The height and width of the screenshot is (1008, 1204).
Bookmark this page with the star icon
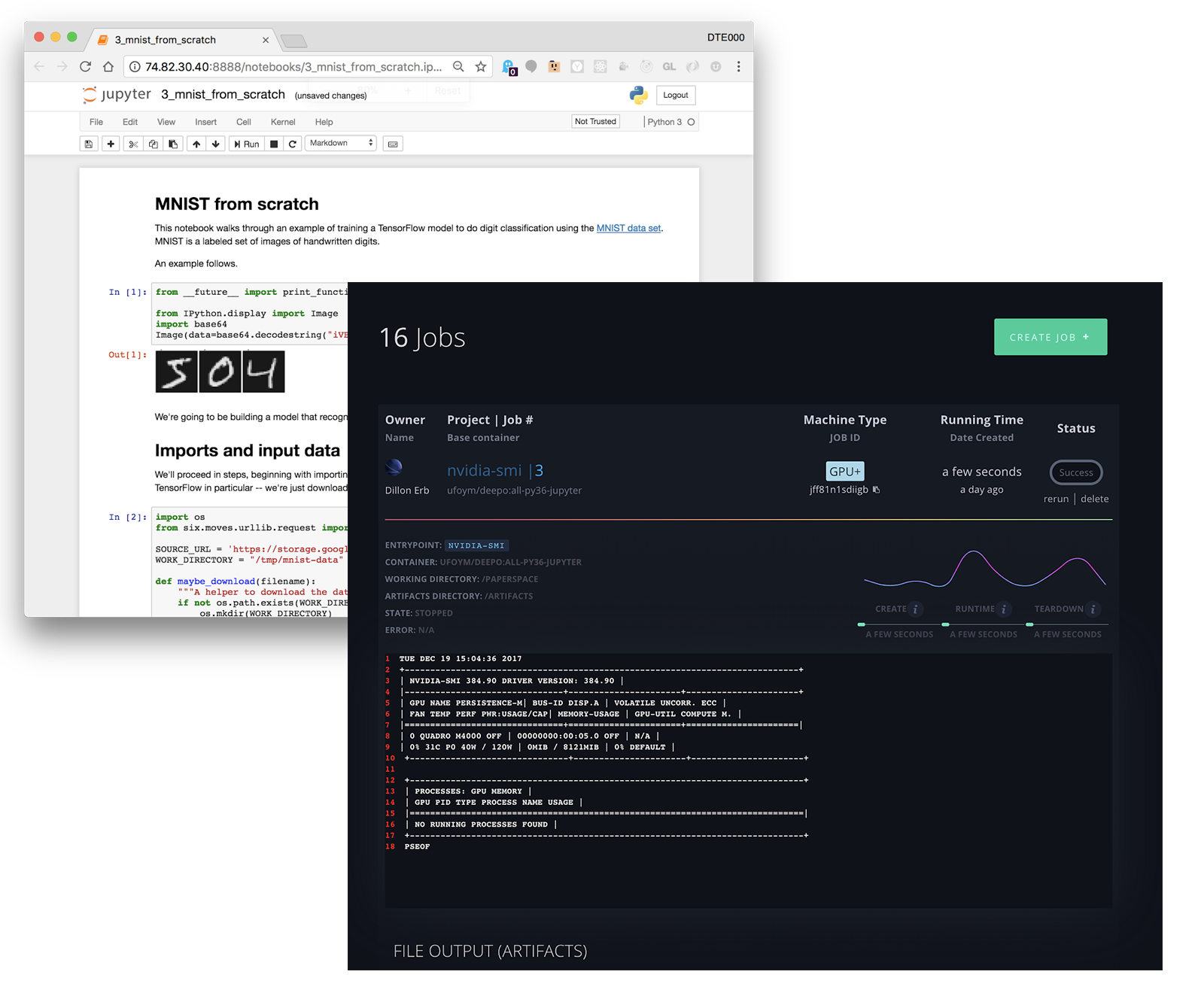click(481, 66)
